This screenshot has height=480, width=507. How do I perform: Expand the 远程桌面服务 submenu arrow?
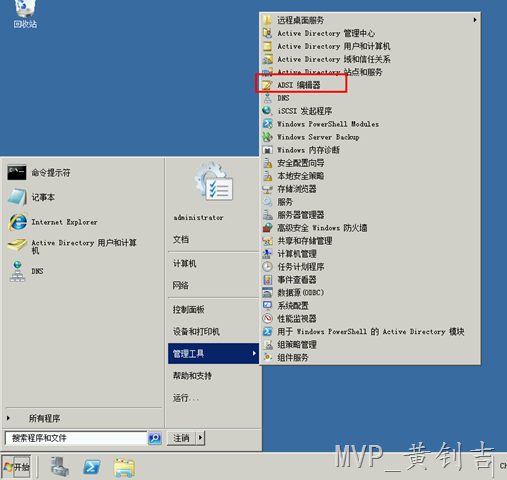click(x=475, y=20)
